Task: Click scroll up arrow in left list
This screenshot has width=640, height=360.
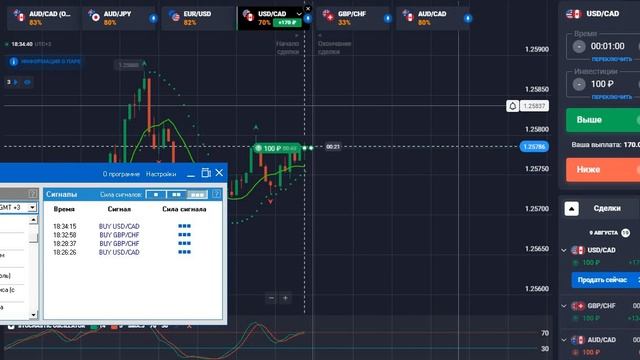Action: [x=33, y=220]
